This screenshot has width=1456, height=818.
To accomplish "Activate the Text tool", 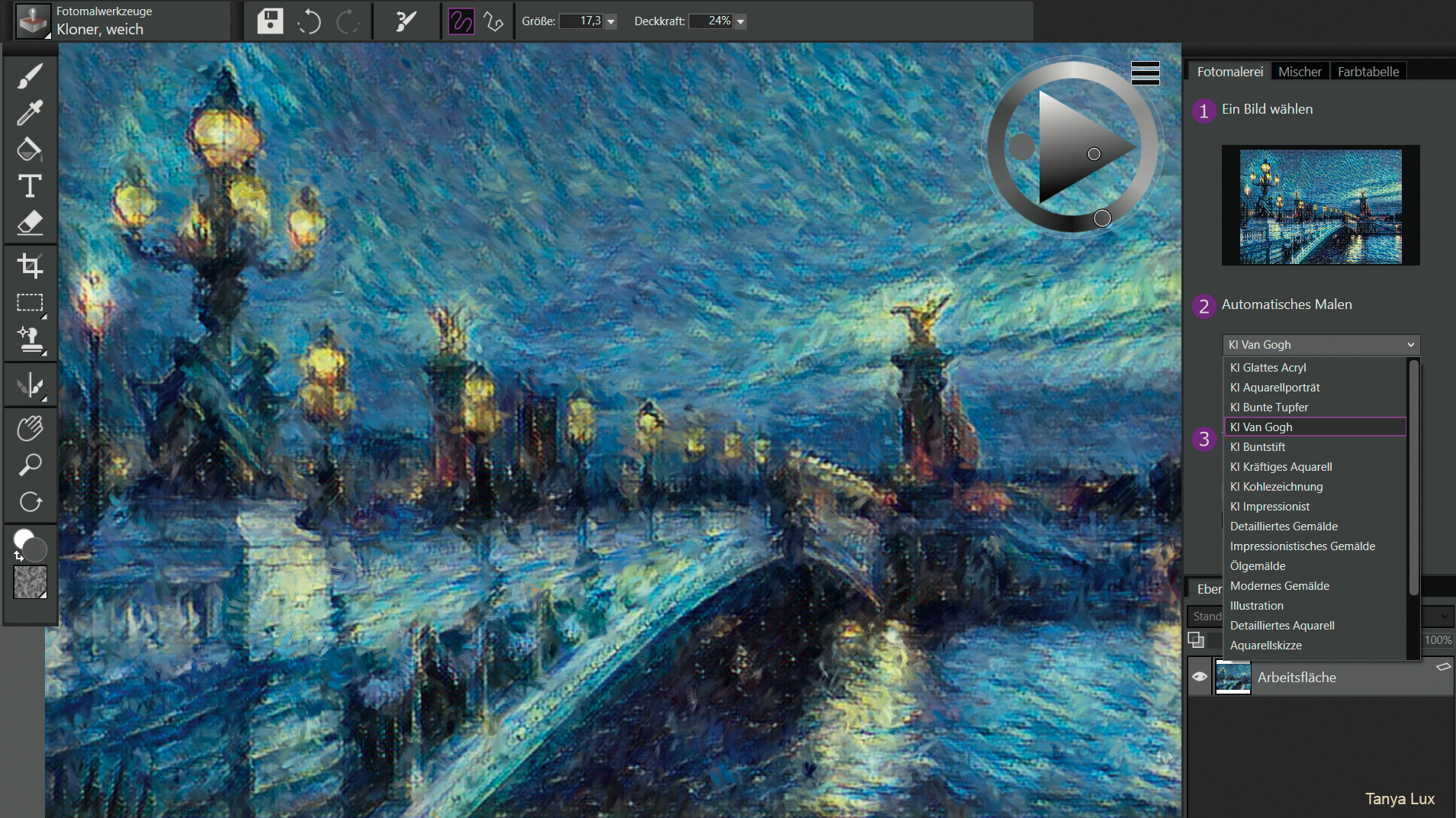I will coord(30,185).
